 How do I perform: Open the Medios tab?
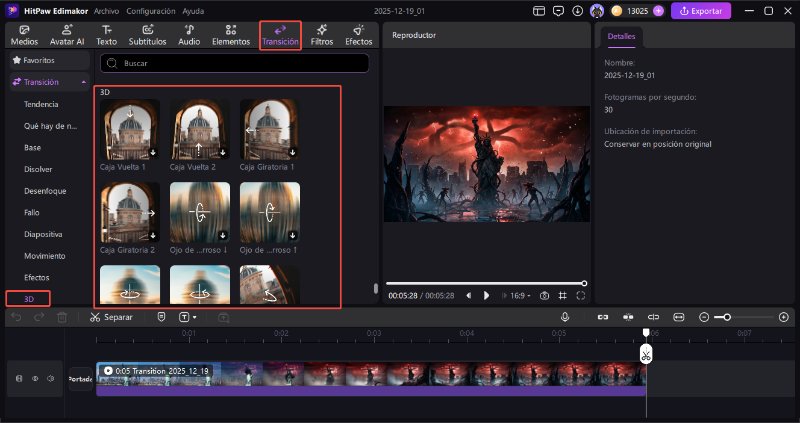24,35
